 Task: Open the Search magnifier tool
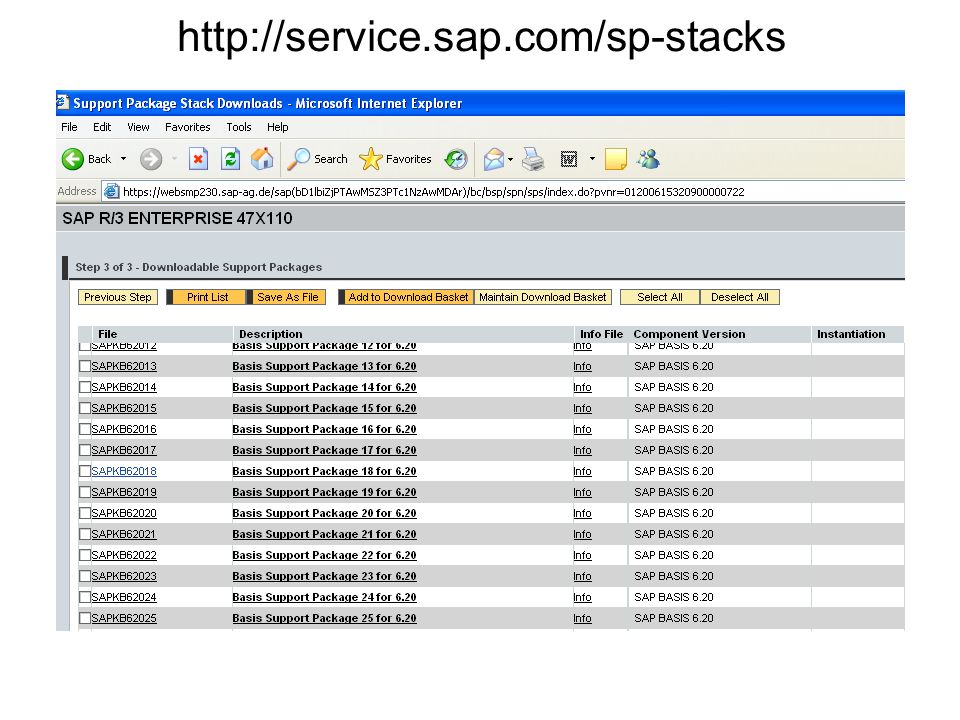(x=298, y=159)
